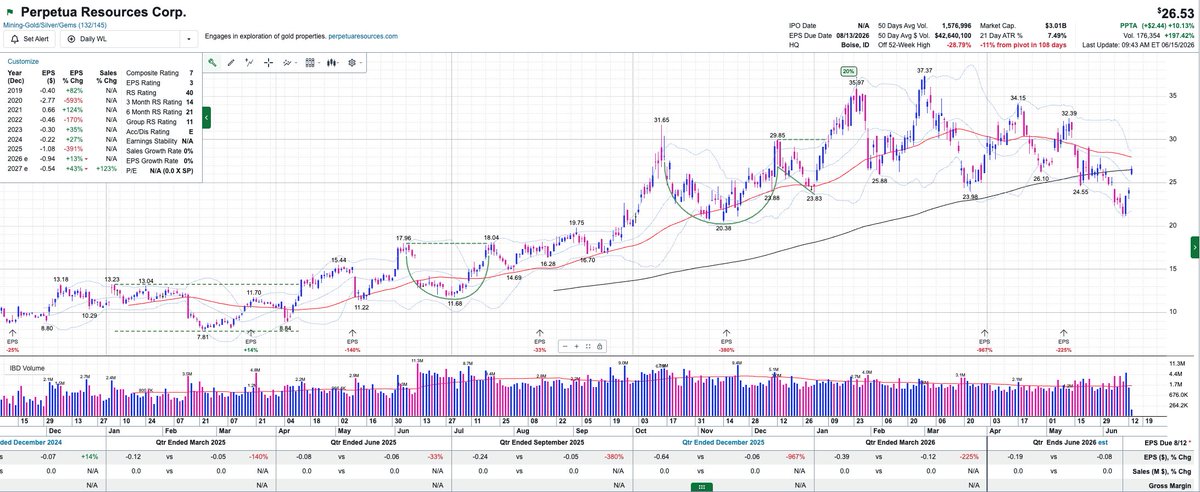
Task: Click the EPS -140% earnings marker
Action: (x=352, y=340)
